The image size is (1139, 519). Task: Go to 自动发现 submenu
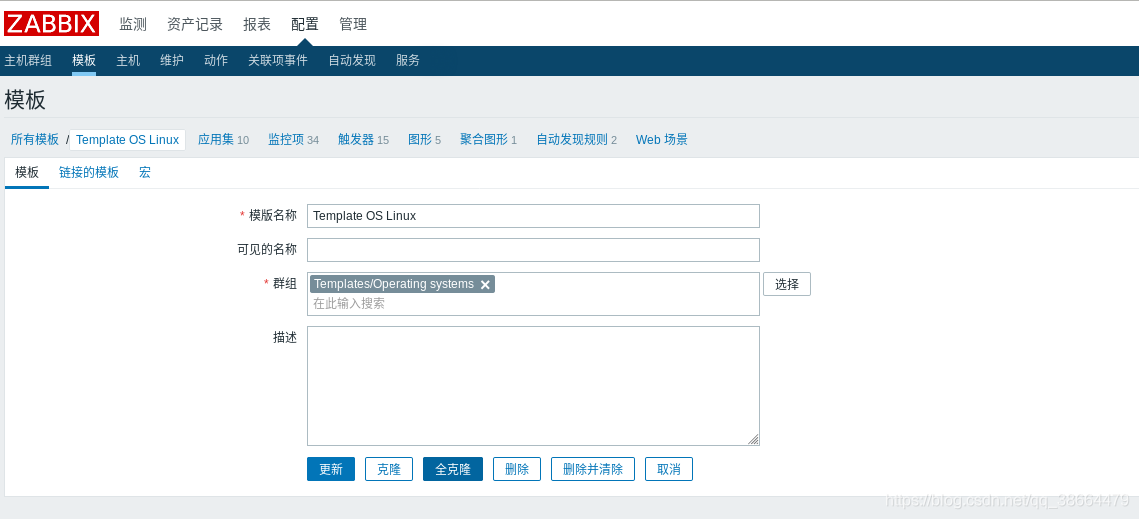click(x=352, y=60)
